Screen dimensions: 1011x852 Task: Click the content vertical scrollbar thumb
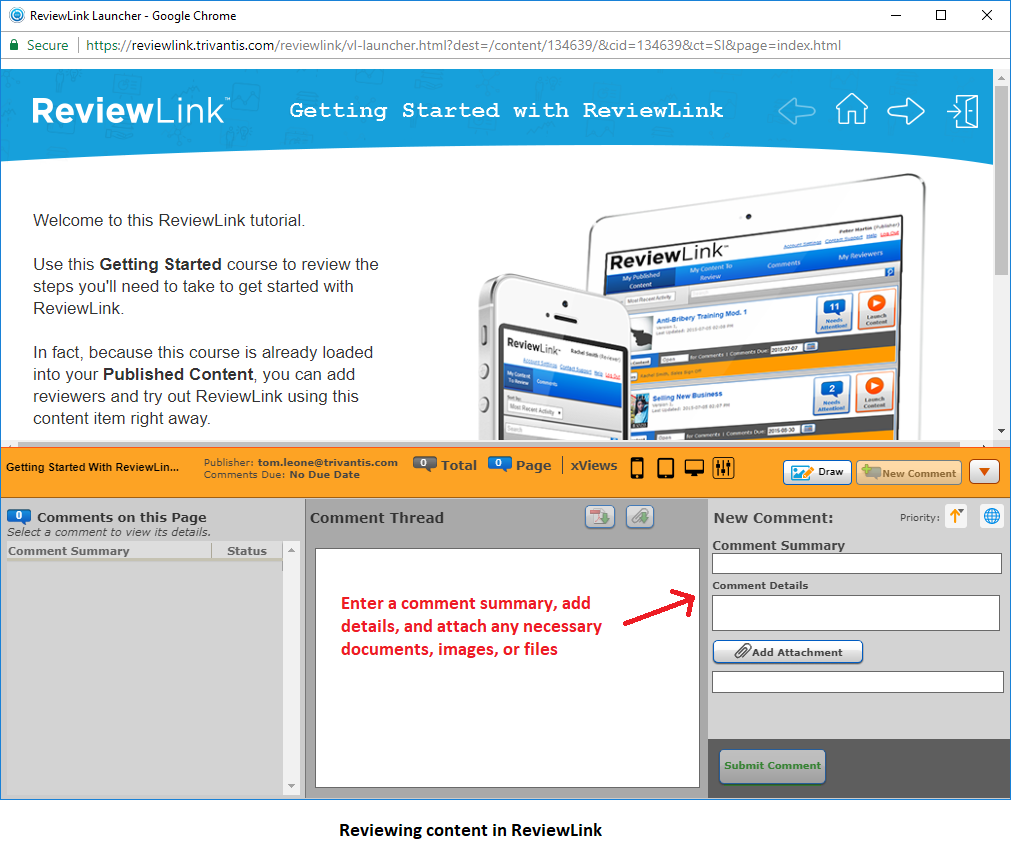coord(1001,180)
